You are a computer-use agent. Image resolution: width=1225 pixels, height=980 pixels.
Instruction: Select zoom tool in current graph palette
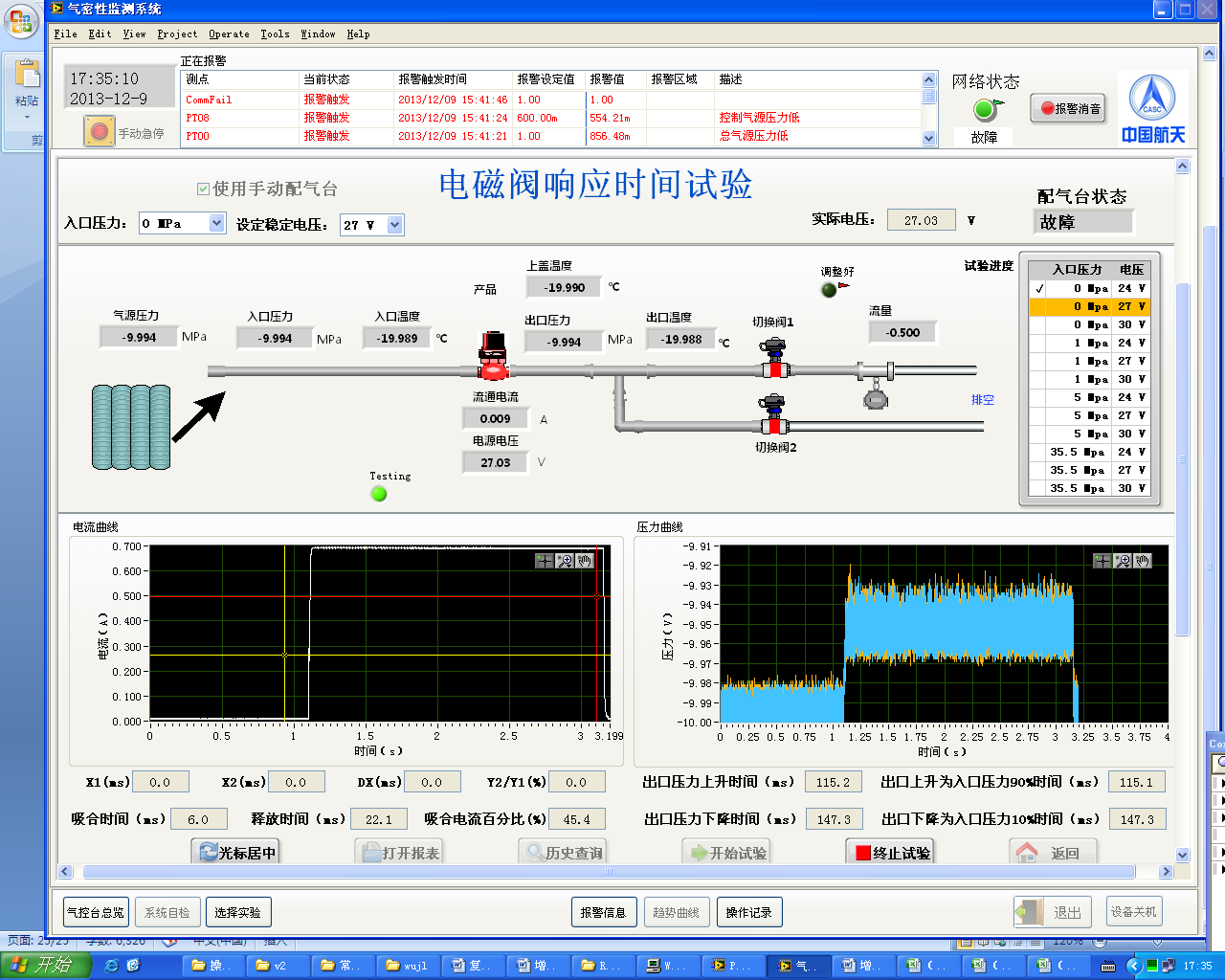pos(565,561)
